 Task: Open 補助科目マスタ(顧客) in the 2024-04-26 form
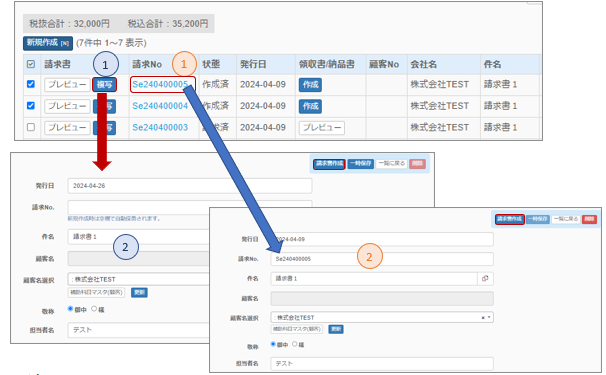[97, 292]
